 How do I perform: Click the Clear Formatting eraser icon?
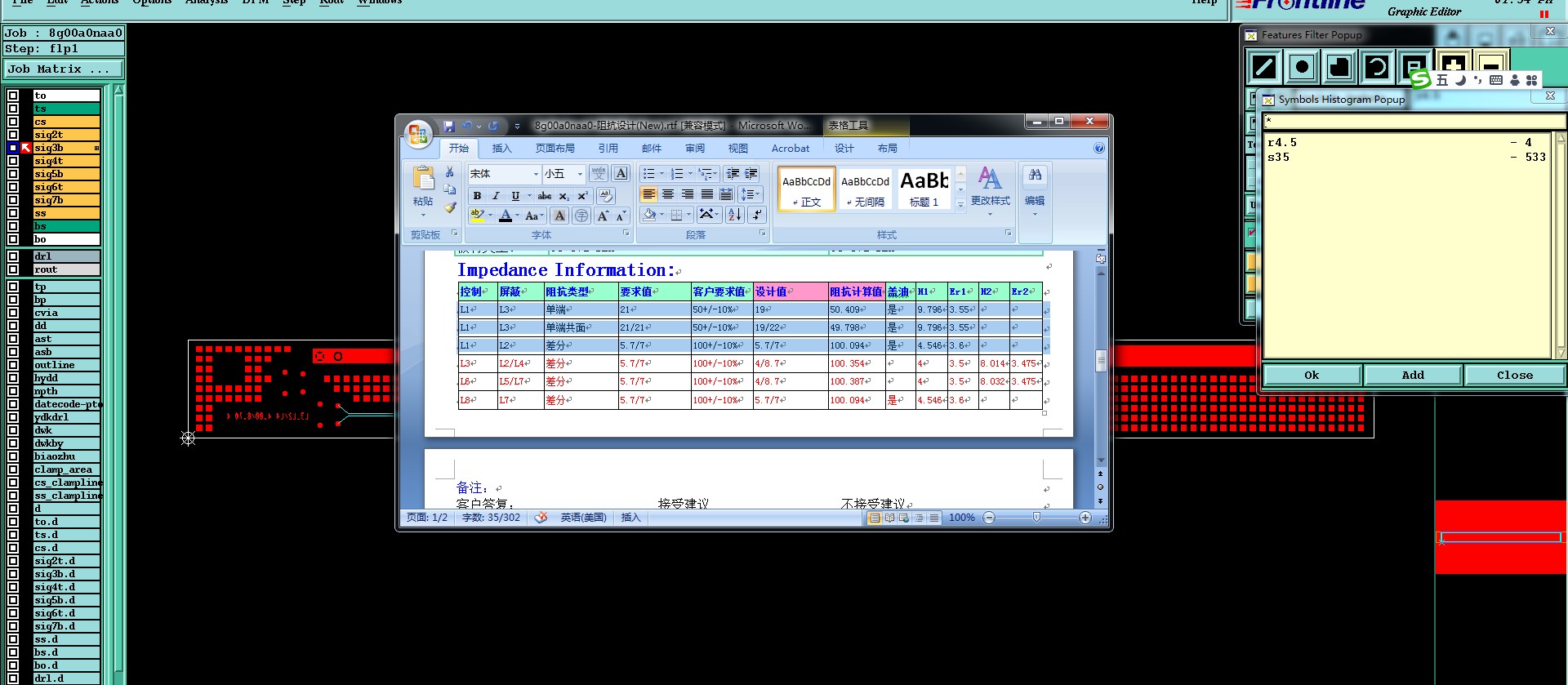606,196
